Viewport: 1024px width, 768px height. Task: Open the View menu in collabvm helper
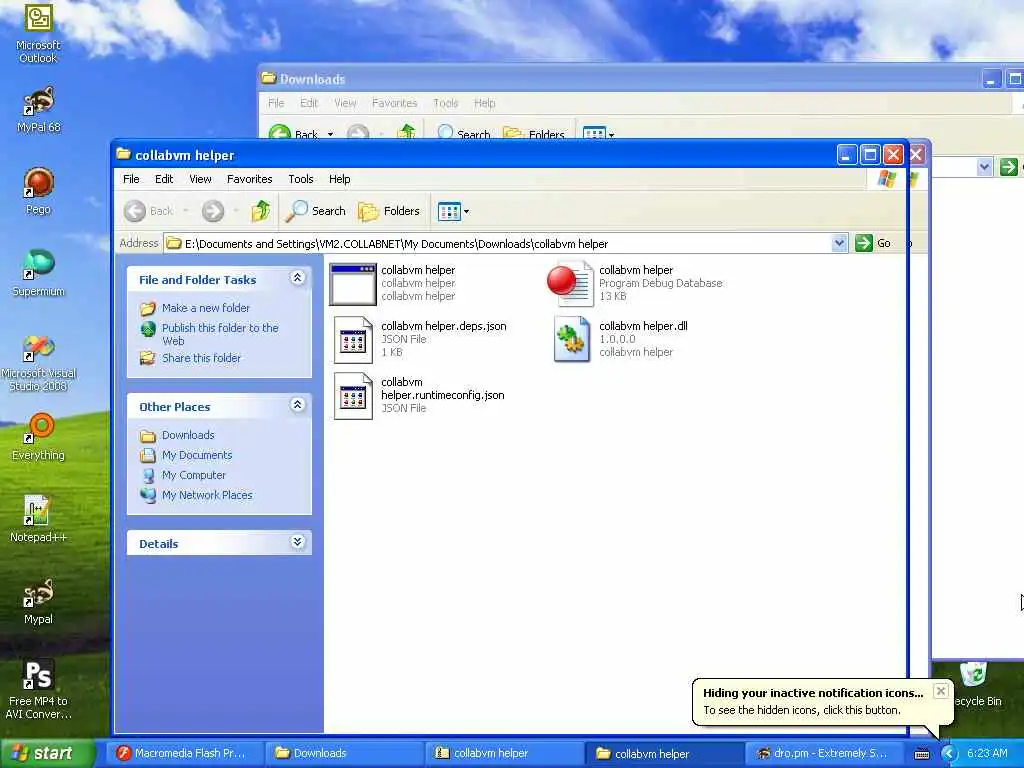(x=200, y=179)
